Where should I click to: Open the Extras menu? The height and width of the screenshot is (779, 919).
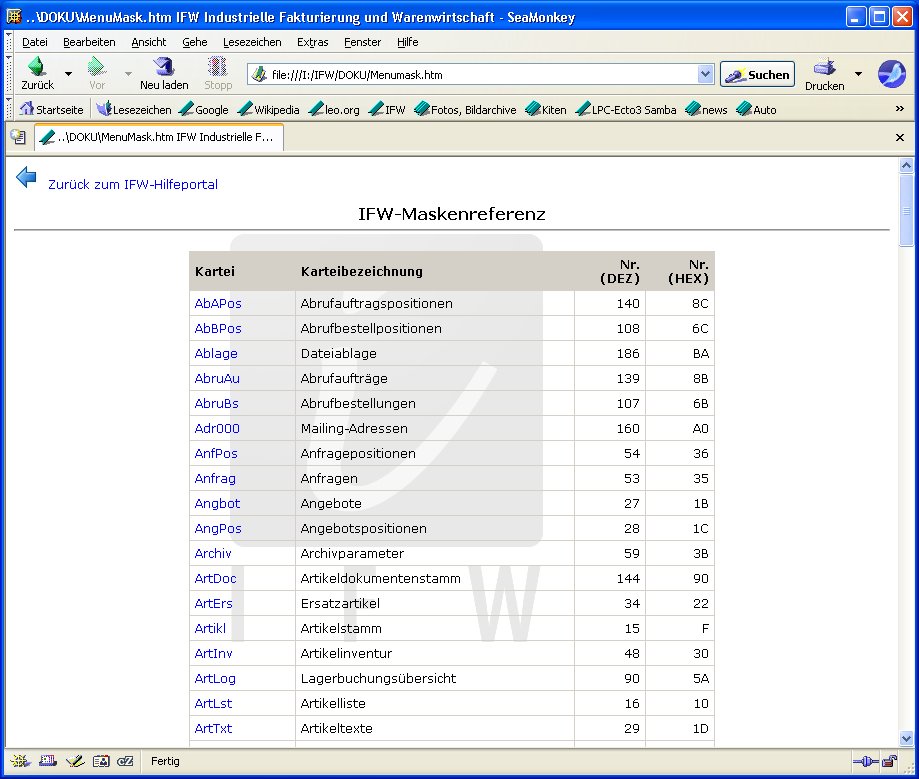[x=312, y=42]
